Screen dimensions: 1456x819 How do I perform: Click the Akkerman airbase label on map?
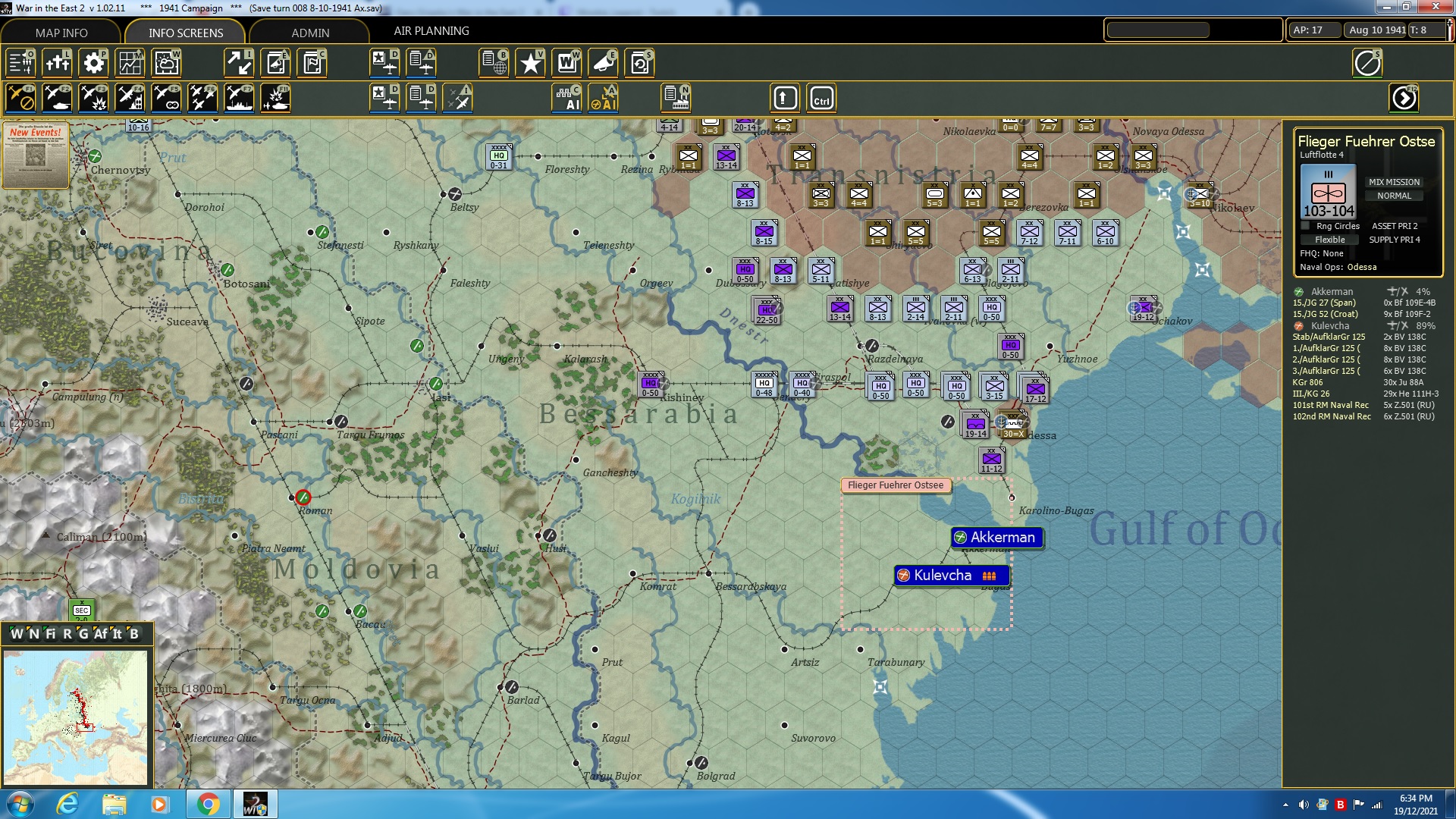click(997, 538)
